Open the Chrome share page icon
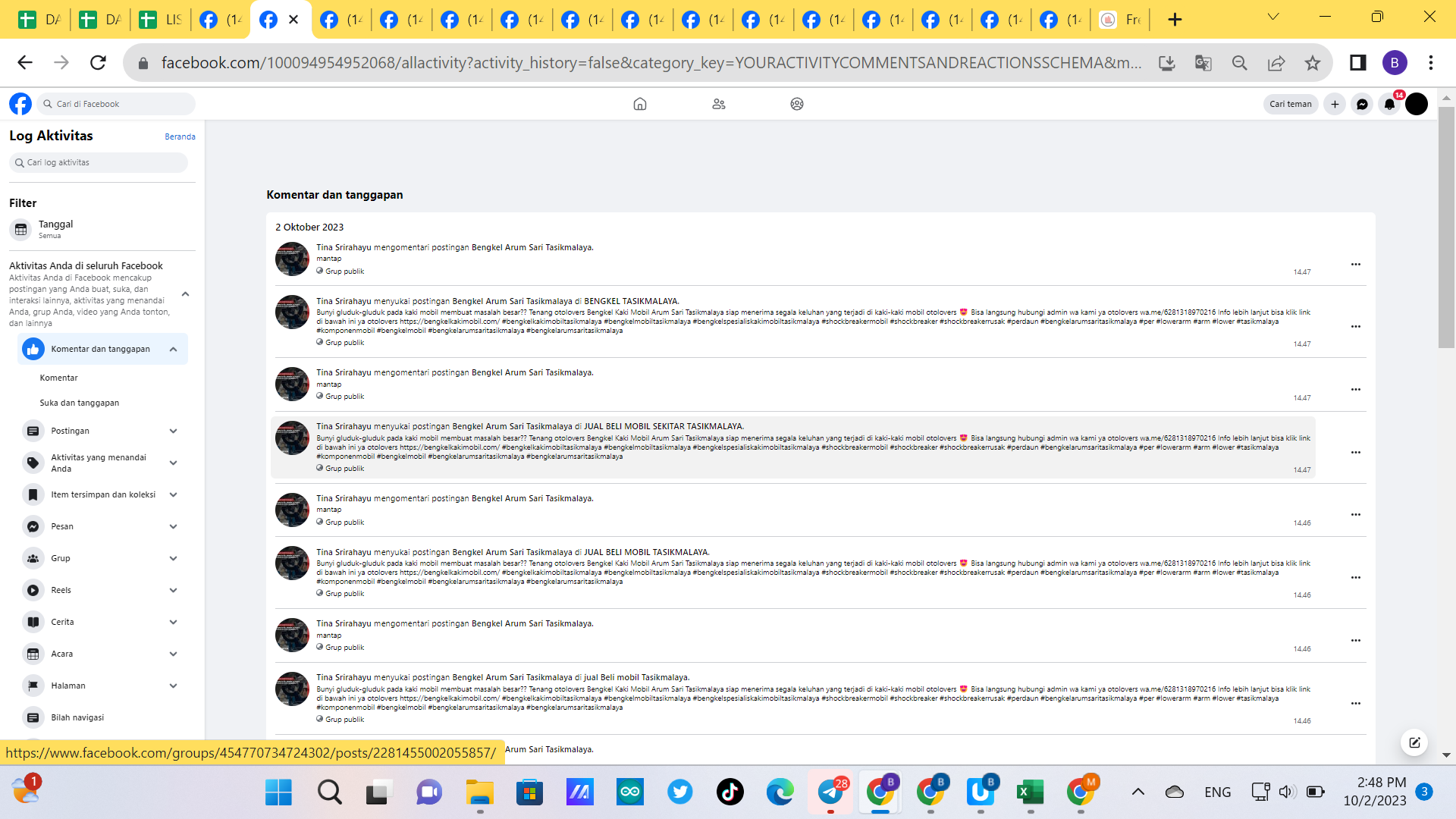Image resolution: width=1456 pixels, height=819 pixels. point(1276,63)
